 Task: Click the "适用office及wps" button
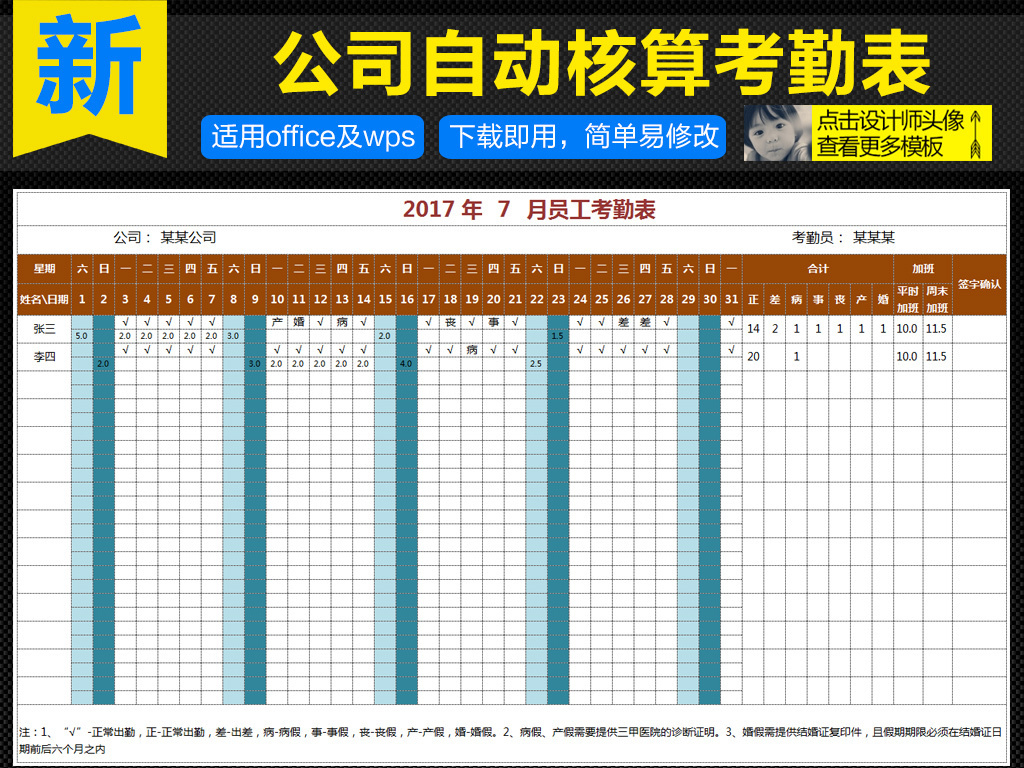tap(313, 137)
